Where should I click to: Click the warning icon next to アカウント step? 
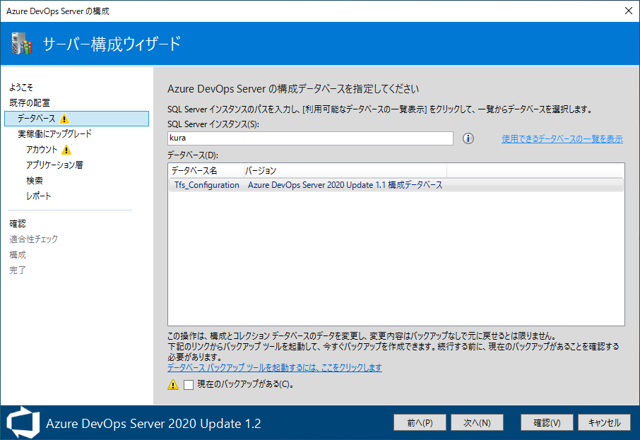tap(67, 150)
